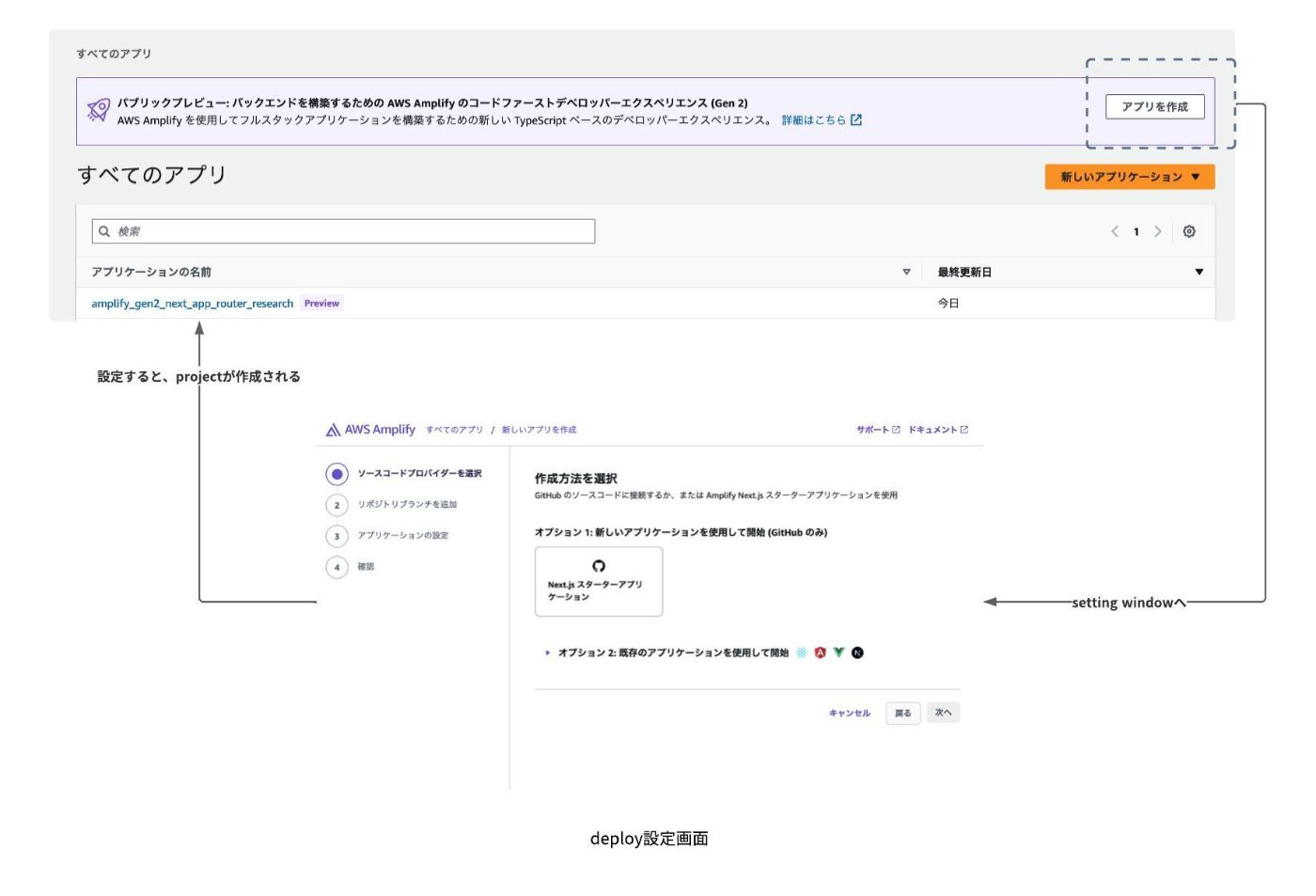The height and width of the screenshot is (896, 1316).
Task: Sort by アプリケーションの名前 column arrow
Action: click(x=906, y=272)
